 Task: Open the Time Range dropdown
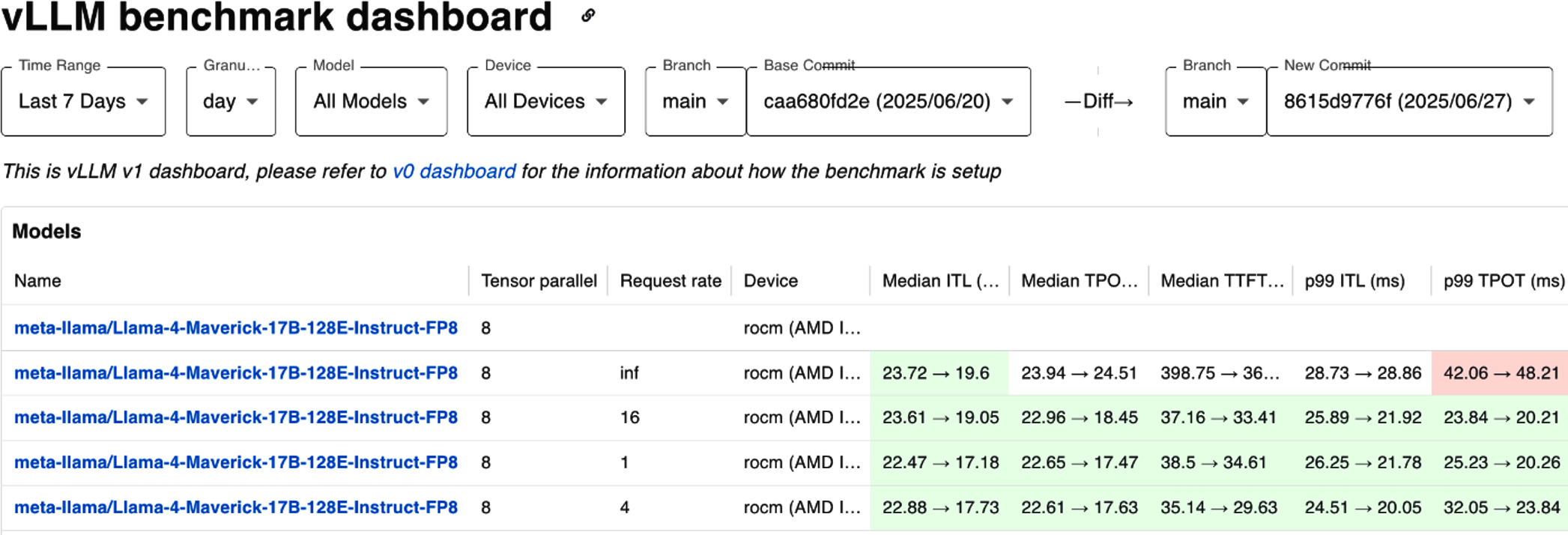[x=83, y=101]
